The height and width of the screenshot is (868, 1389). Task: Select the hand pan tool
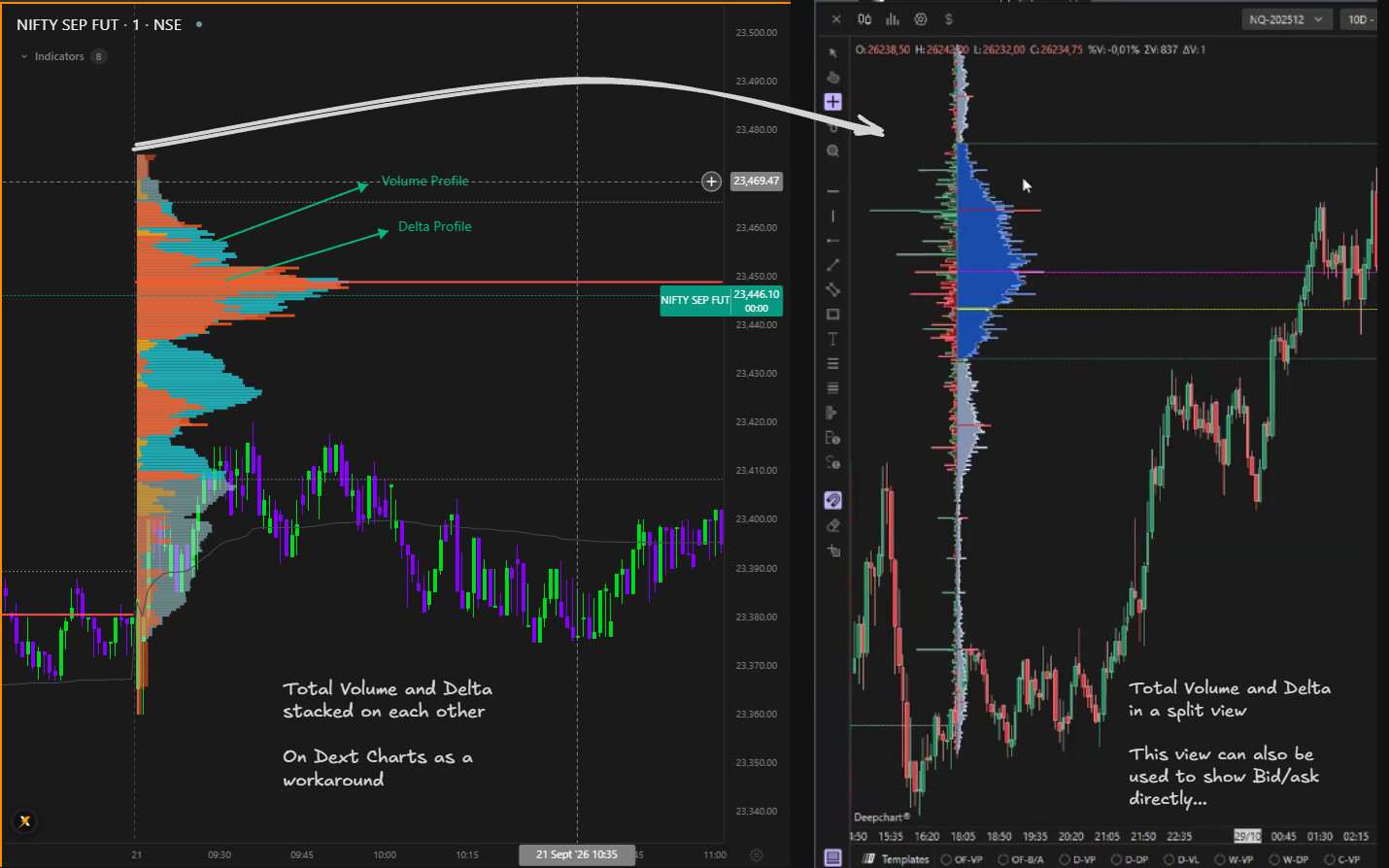click(x=832, y=77)
